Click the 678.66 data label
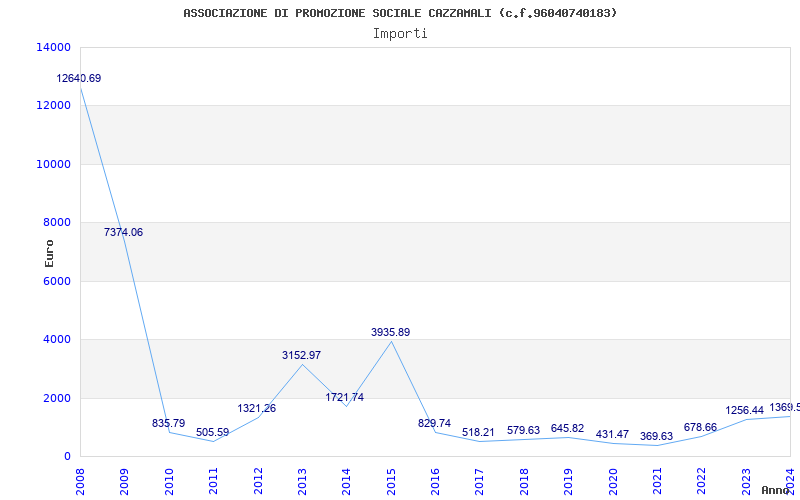Viewport: 800px width, 500px height. pyautogui.click(x=700, y=427)
